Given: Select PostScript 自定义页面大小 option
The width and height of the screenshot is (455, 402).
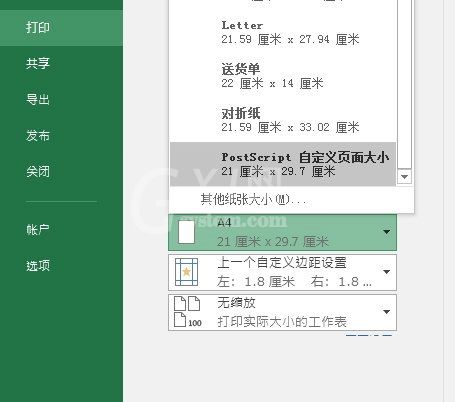Looking at the screenshot, I should tap(283, 164).
